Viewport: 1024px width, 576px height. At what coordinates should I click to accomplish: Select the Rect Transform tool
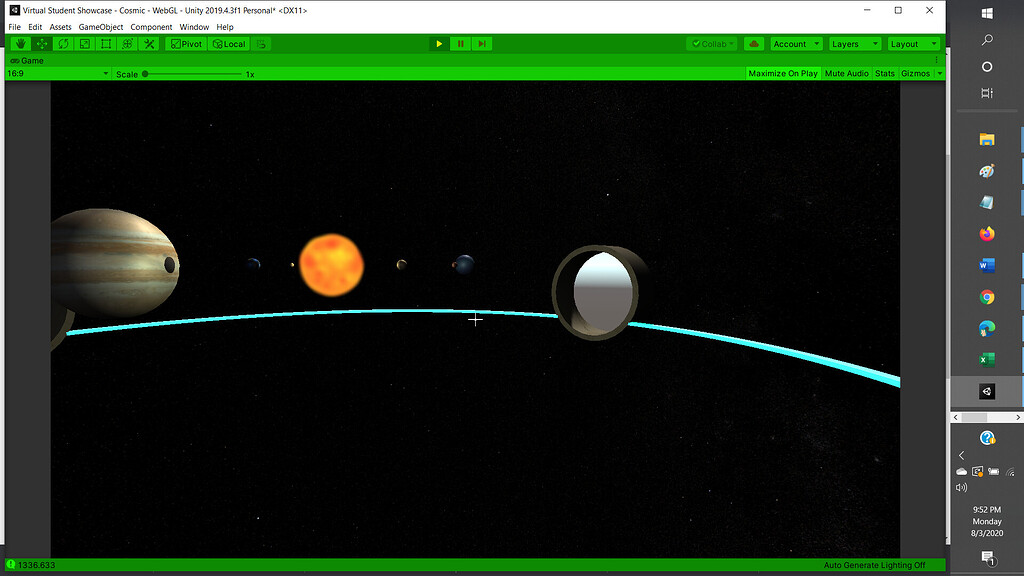tap(106, 43)
